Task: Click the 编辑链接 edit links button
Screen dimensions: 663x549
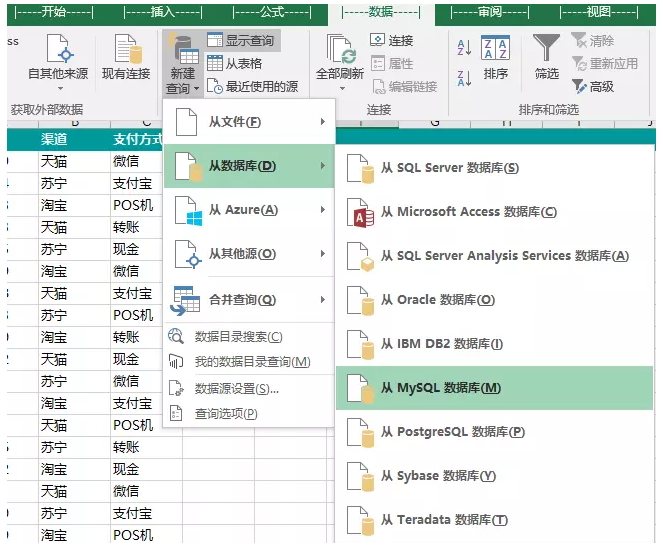Action: tap(404, 87)
